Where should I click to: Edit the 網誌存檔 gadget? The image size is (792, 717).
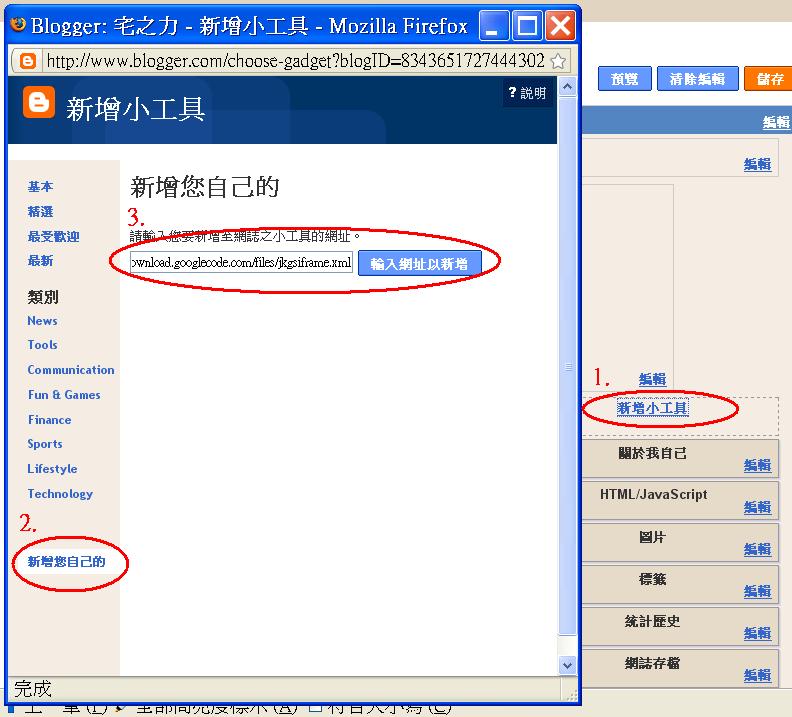coord(757,675)
